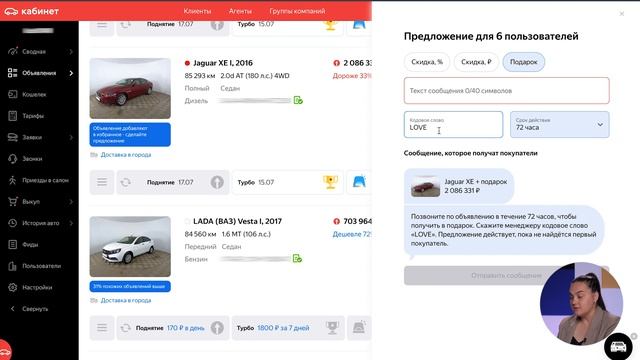Focus Текст сообщения input field

(x=507, y=91)
